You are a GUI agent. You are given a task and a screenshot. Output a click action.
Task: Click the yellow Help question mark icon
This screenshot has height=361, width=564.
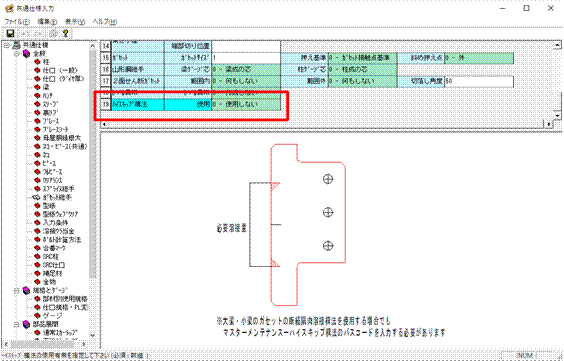[x=65, y=34]
